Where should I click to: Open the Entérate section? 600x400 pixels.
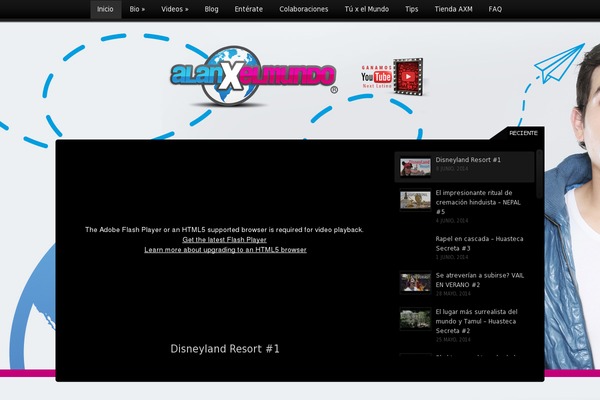pos(249,9)
